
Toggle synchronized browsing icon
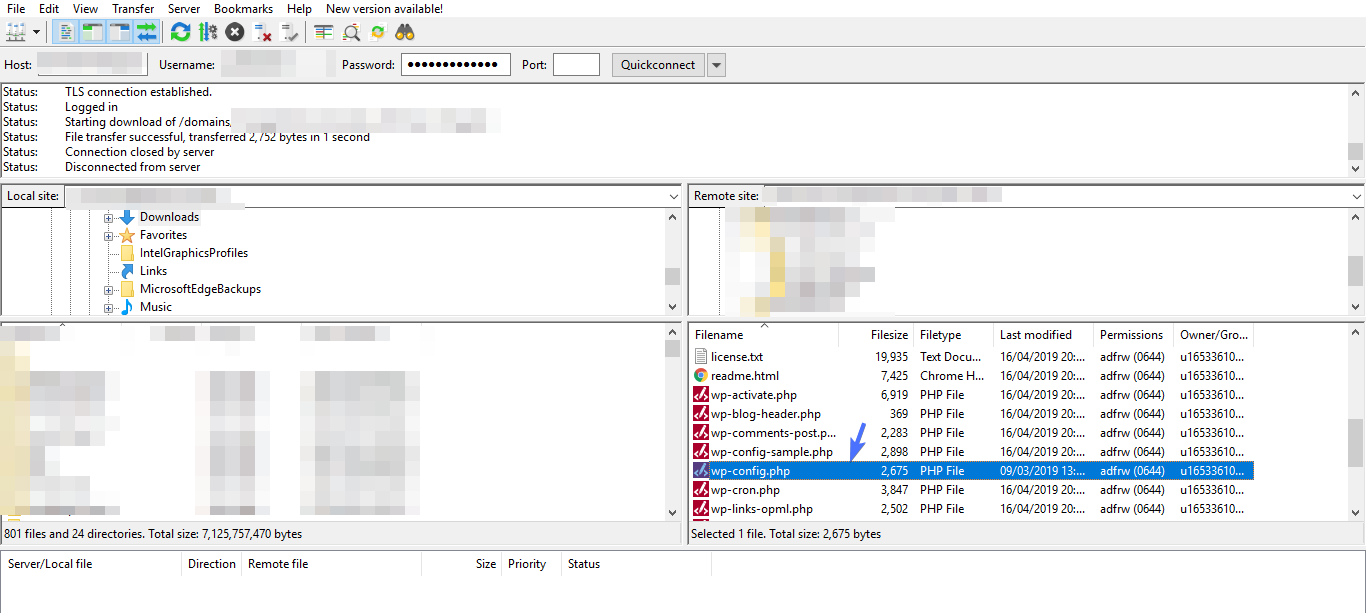378,32
